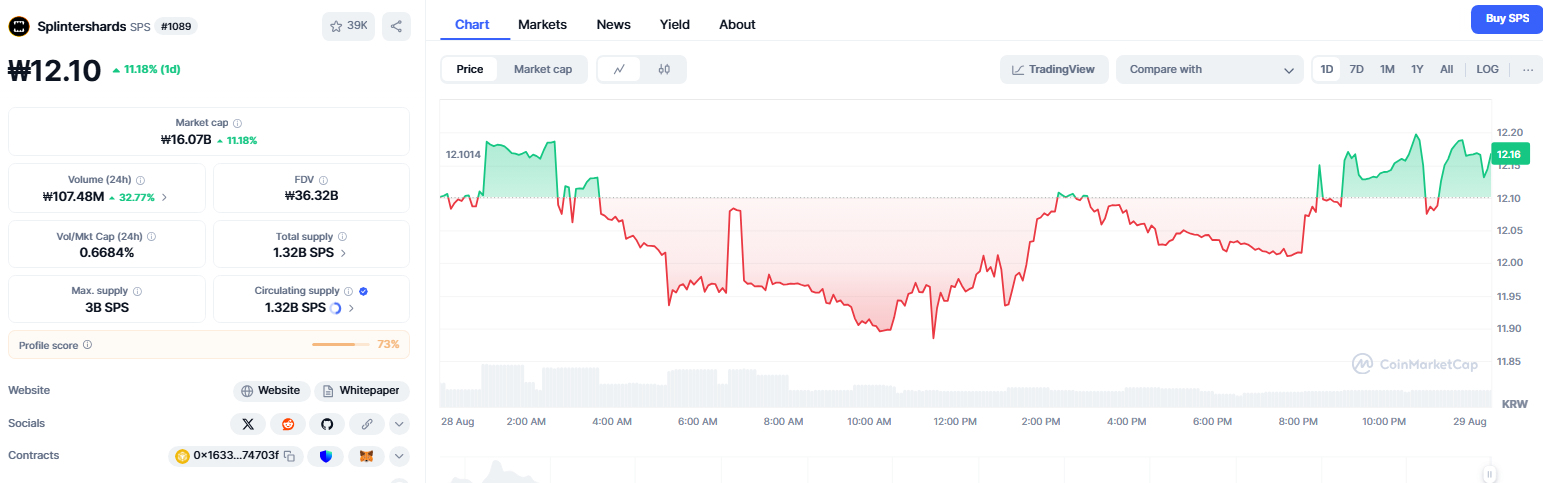This screenshot has height=483, width=1543.
Task: Click the 73% profile score bar
Action: [340, 345]
